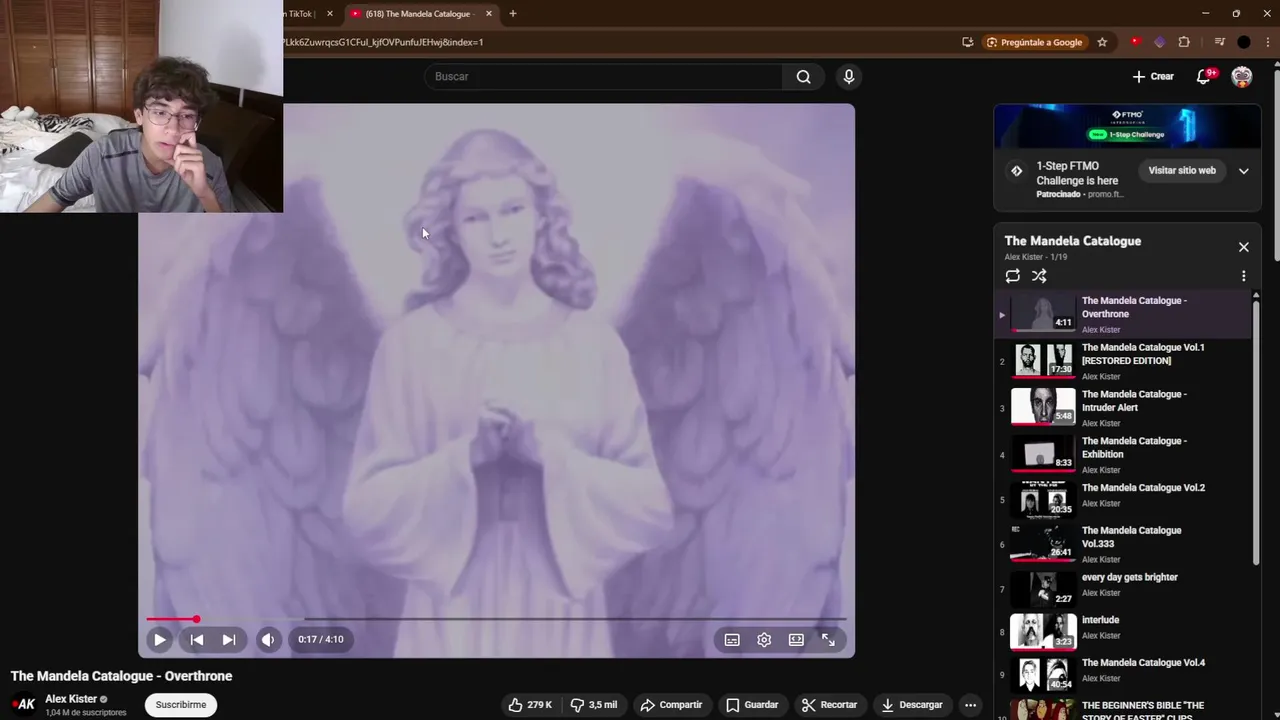Close the Mandela Catalogue browser tab
1280x720 pixels.
[489, 14]
